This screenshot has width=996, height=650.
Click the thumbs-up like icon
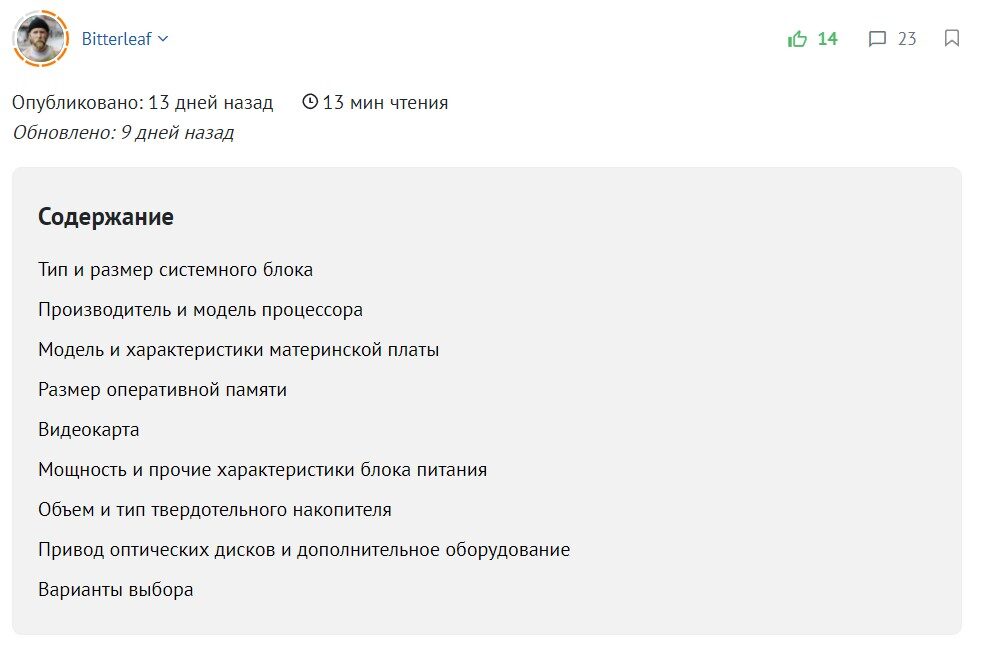point(797,39)
